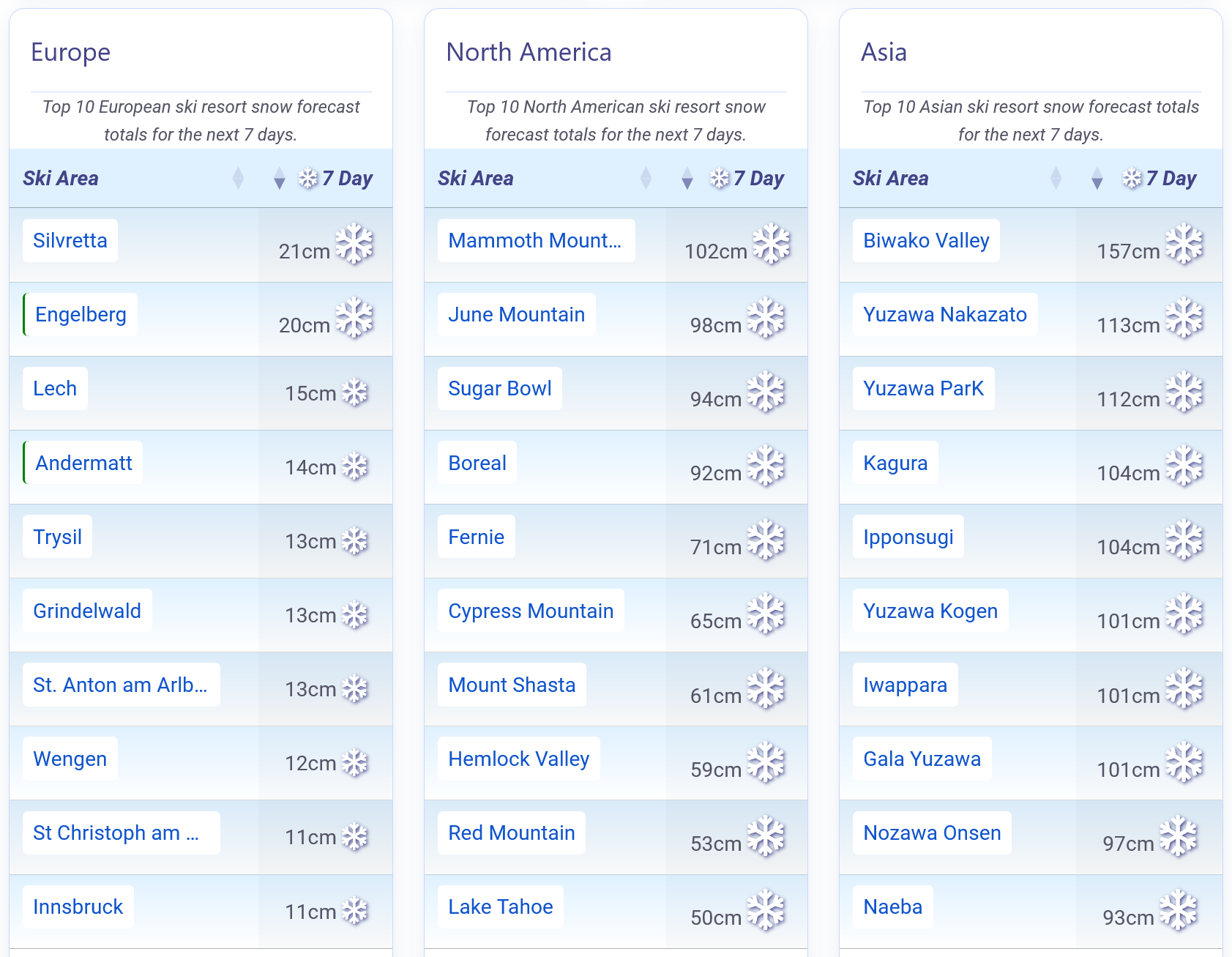Open the Engelberg ski resort link
Screen dimensions: 1232x957
[81, 315]
